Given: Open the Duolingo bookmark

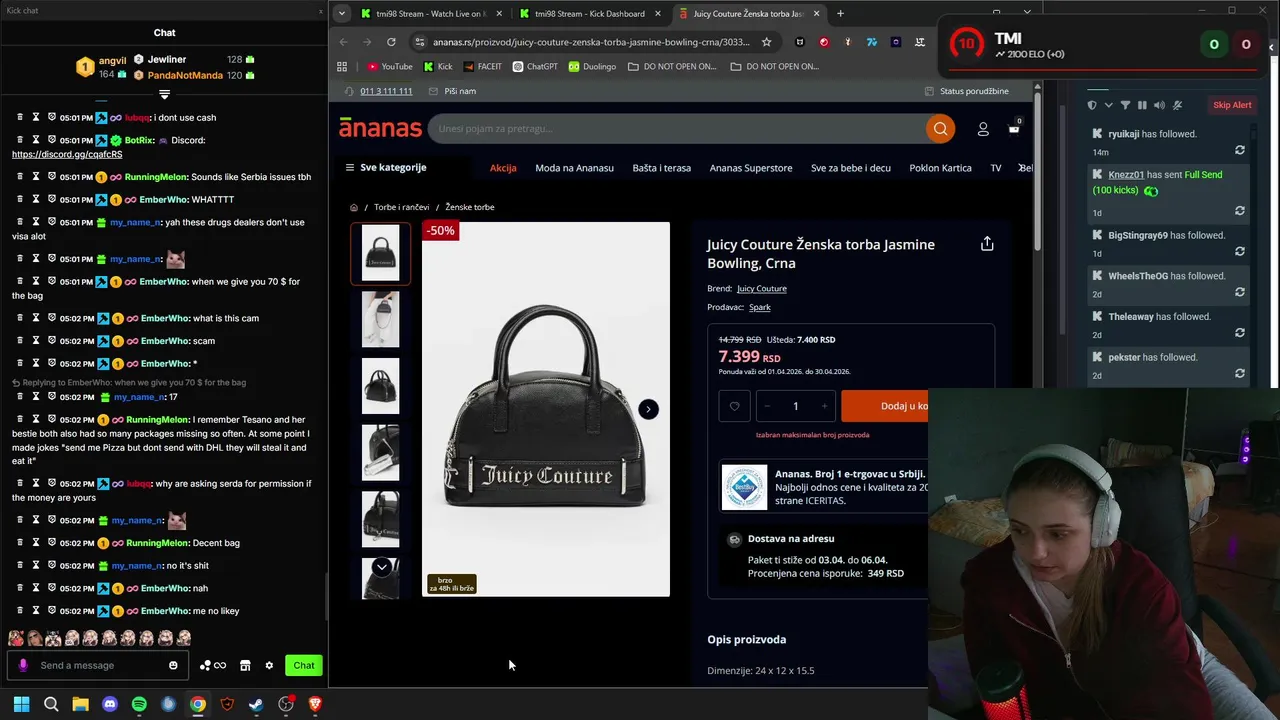Looking at the screenshot, I should pyautogui.click(x=592, y=66).
